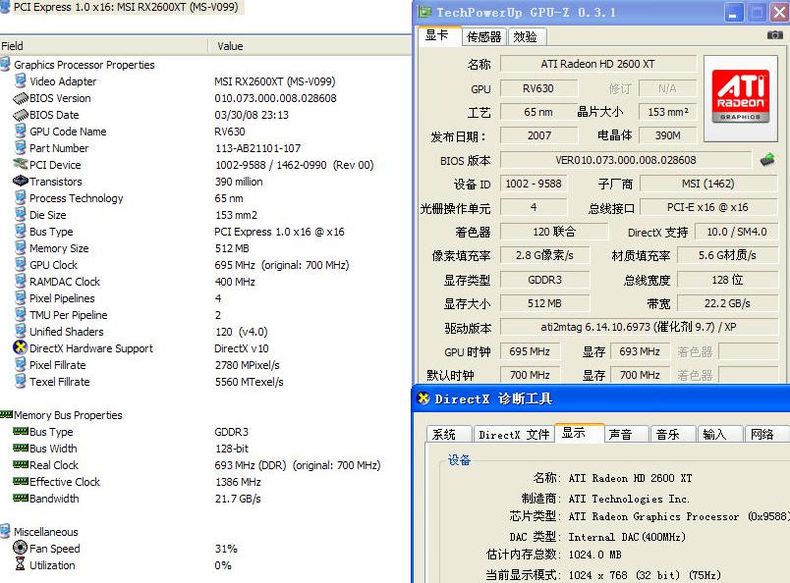Switch to the 传感器 tab in GPU-Z

484,37
